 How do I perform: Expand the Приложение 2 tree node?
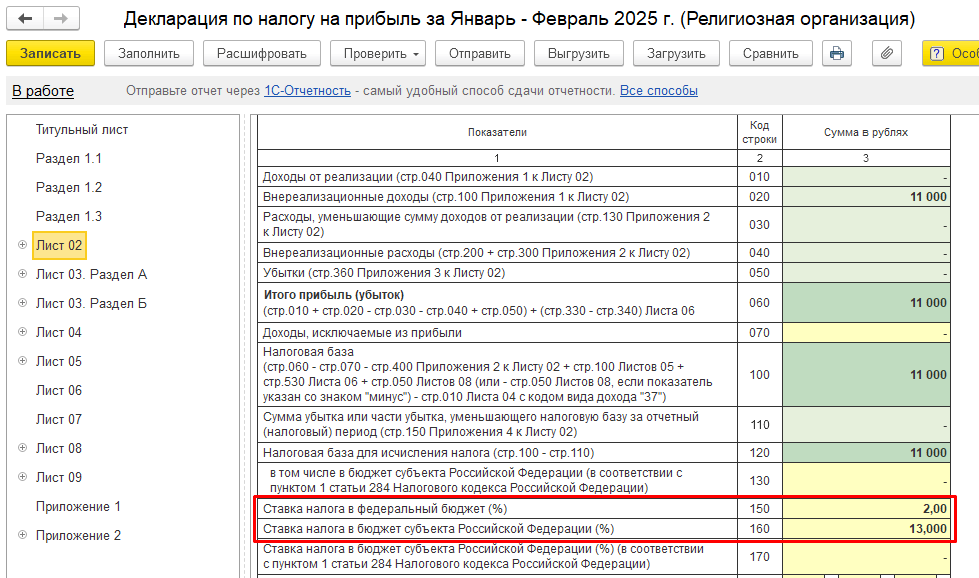click(x=22, y=535)
